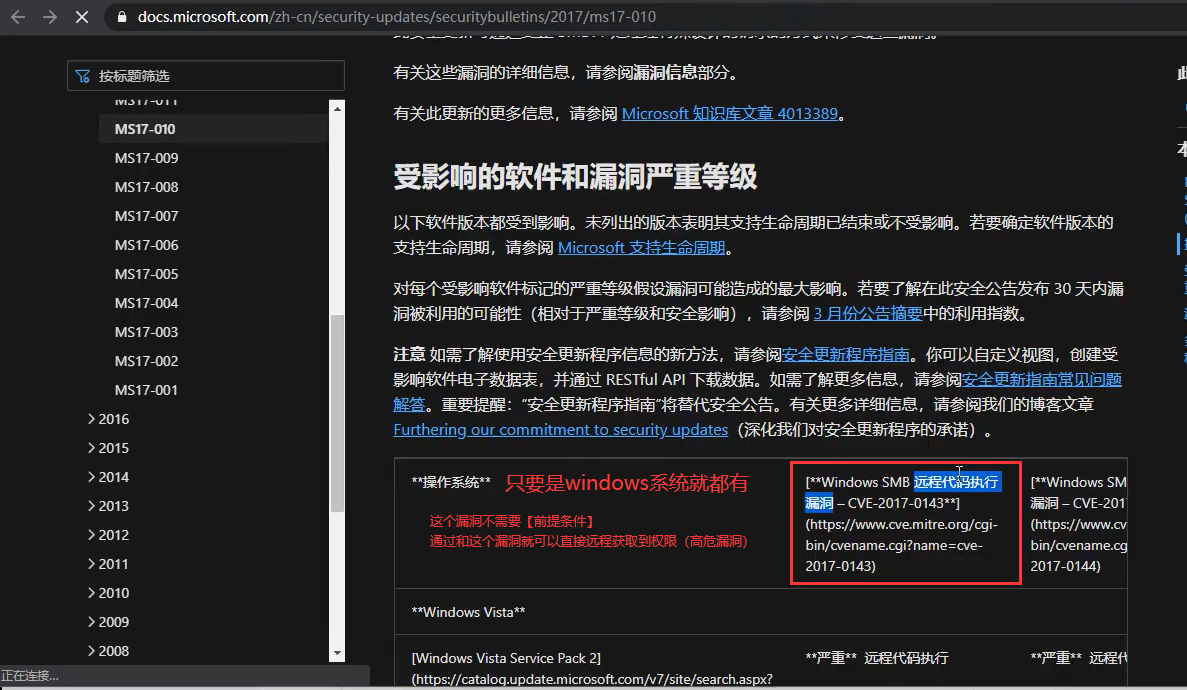Open Microsoft 知识库文章 4013389 link
Image resolution: width=1187 pixels, height=690 pixels.
click(730, 114)
